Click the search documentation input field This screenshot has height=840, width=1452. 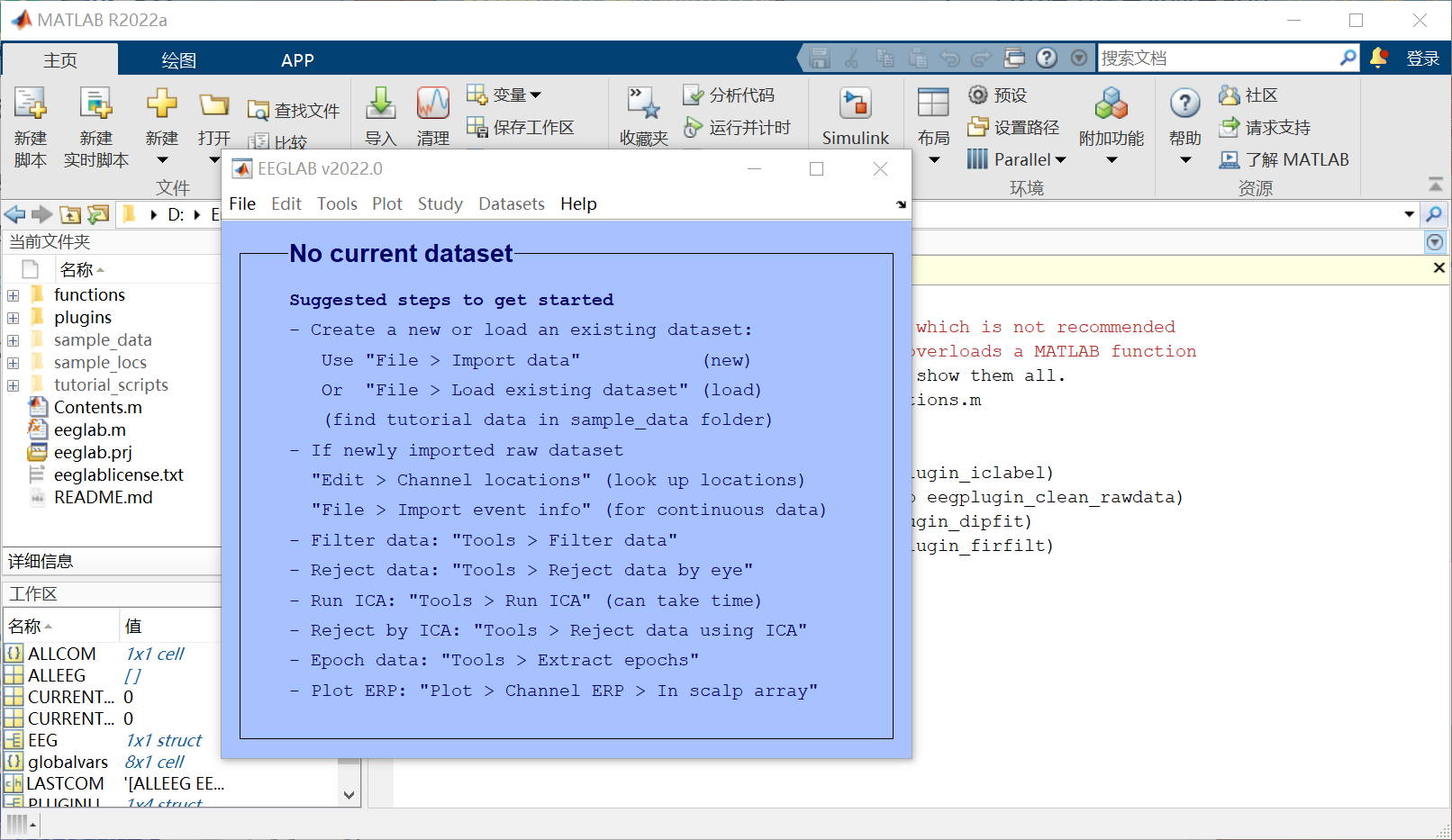(x=1218, y=58)
